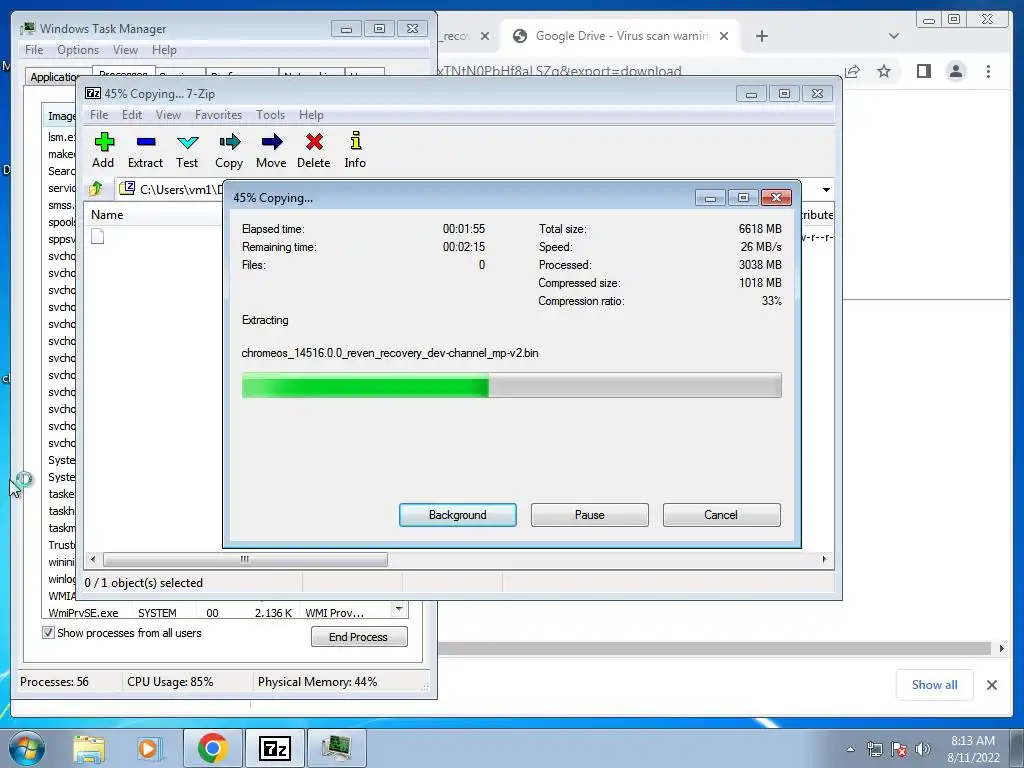Viewport: 1024px width, 768px height.
Task: Go up one folder level in 7-Zip
Action: click(x=96, y=189)
